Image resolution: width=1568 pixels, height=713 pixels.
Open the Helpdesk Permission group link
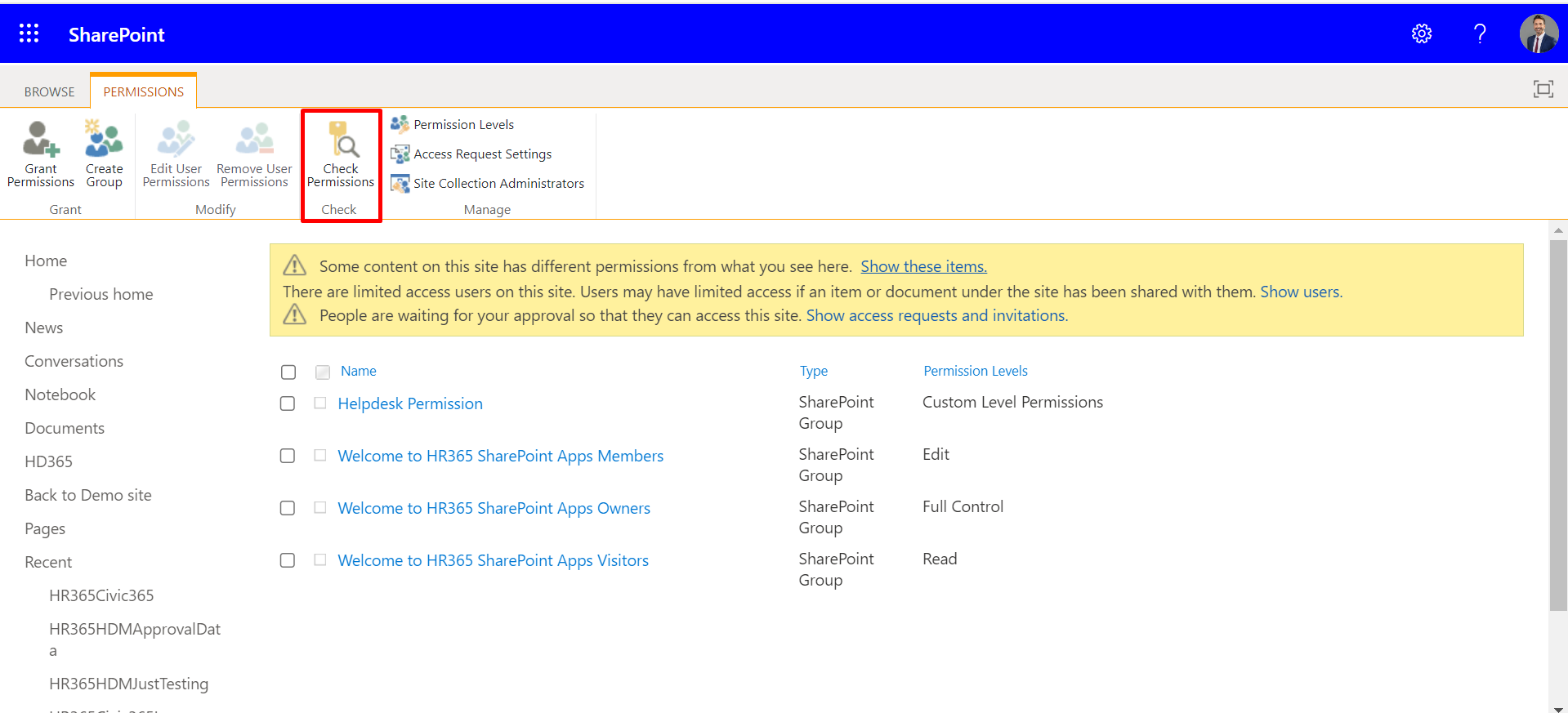pyautogui.click(x=410, y=403)
